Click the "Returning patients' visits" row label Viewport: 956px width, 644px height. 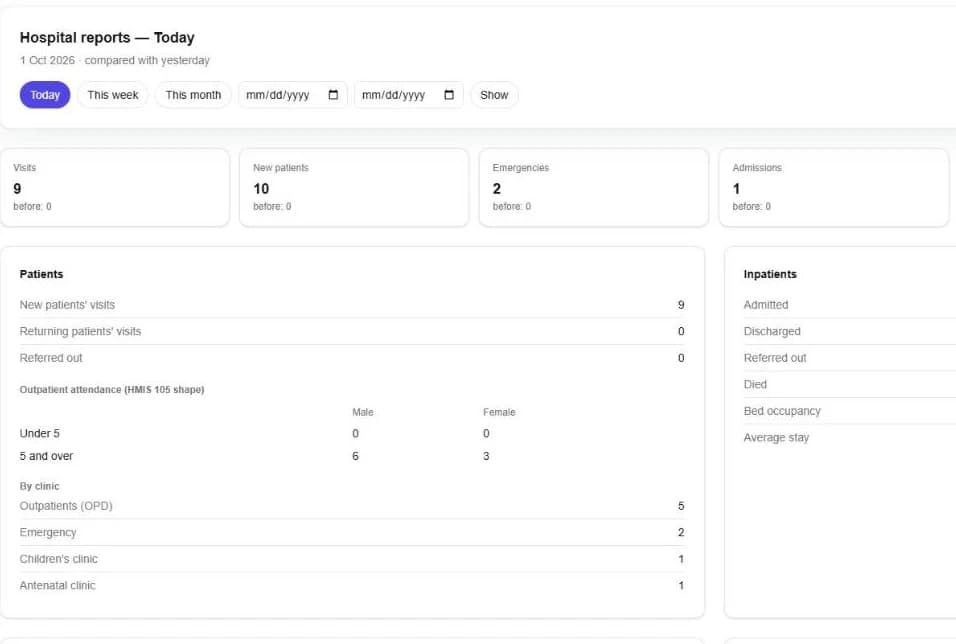tap(80, 331)
